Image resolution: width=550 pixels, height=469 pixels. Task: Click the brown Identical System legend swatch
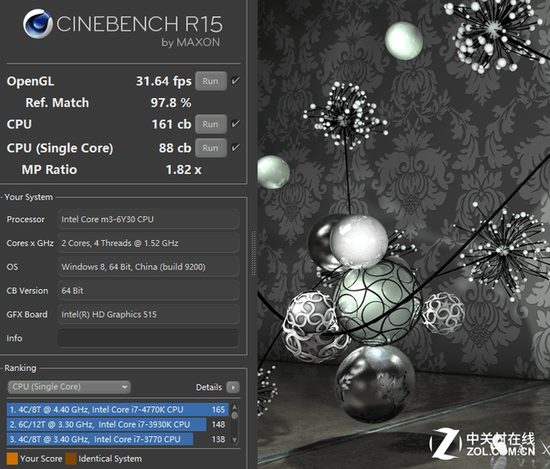tap(71, 459)
